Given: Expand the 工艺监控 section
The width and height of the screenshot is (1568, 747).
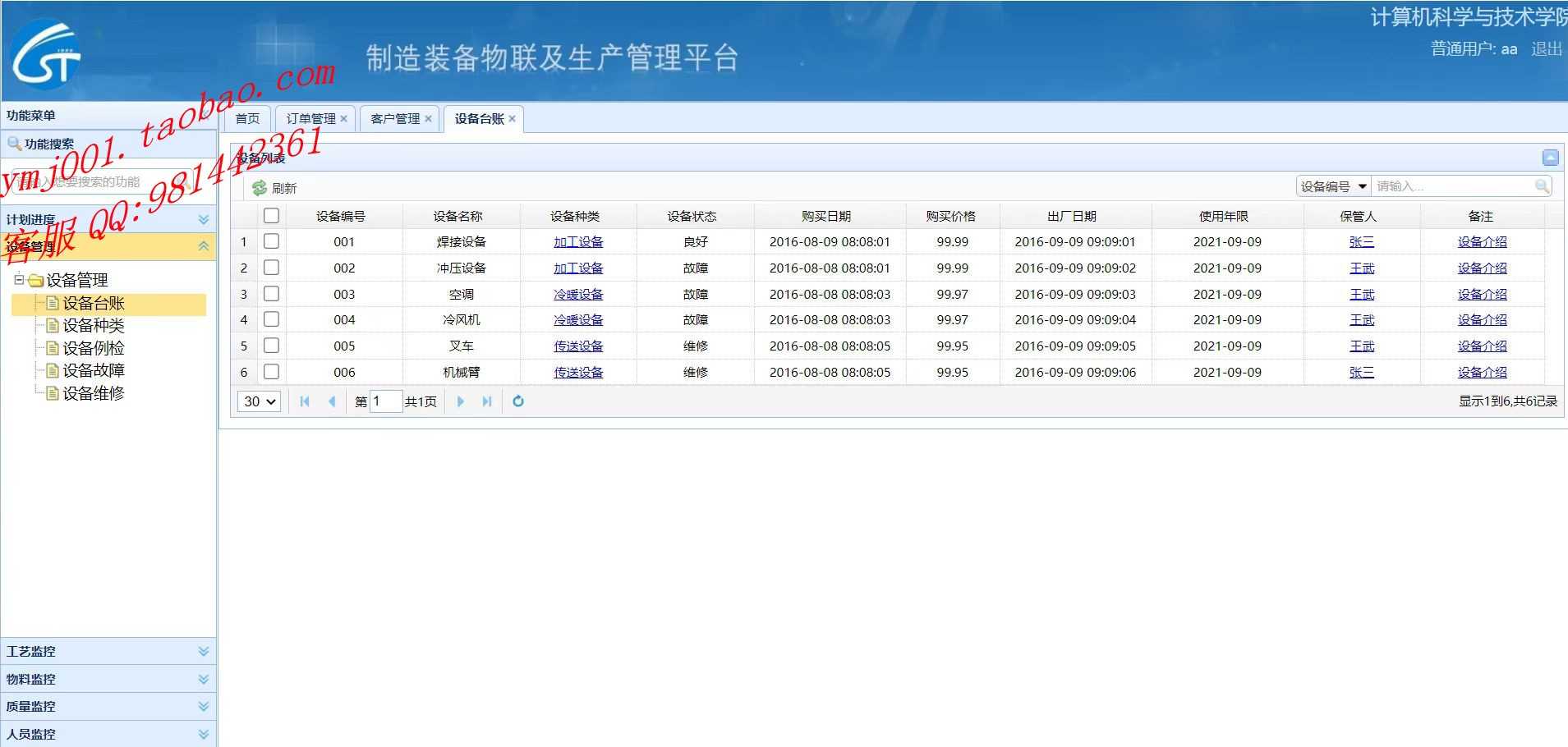Looking at the screenshot, I should [204, 651].
